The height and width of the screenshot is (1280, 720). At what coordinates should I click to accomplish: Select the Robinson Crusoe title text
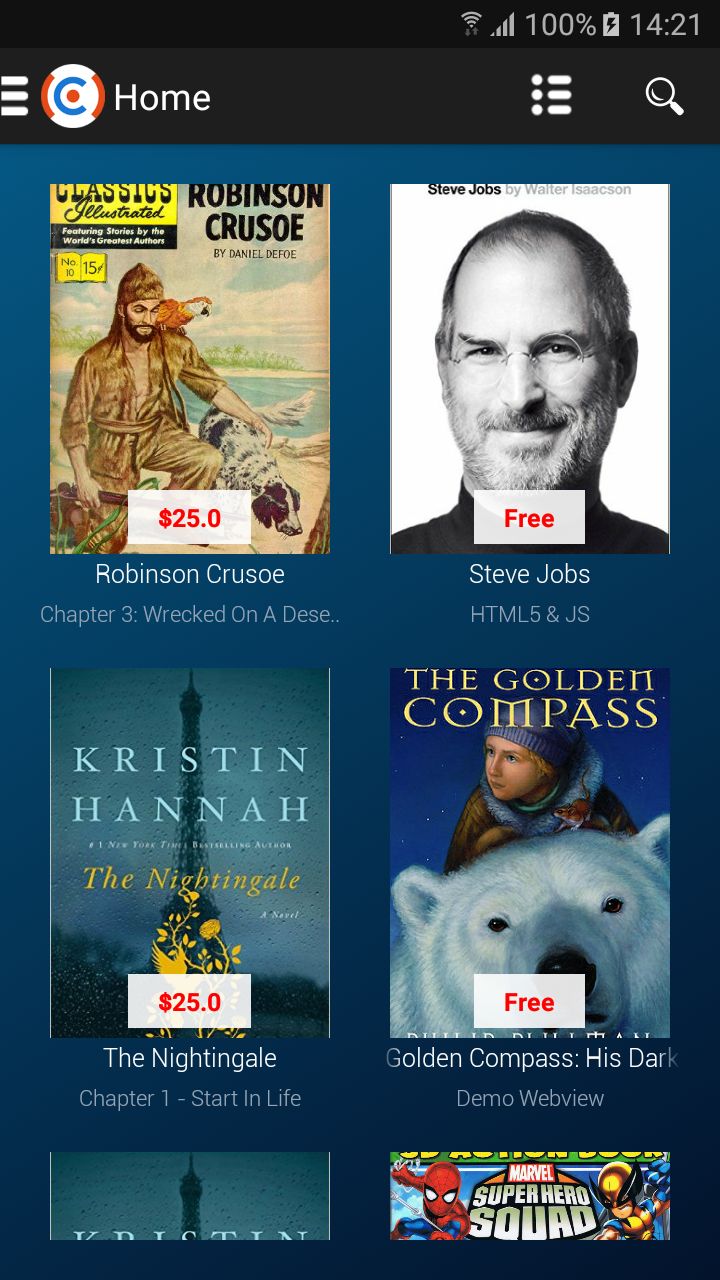(x=190, y=574)
